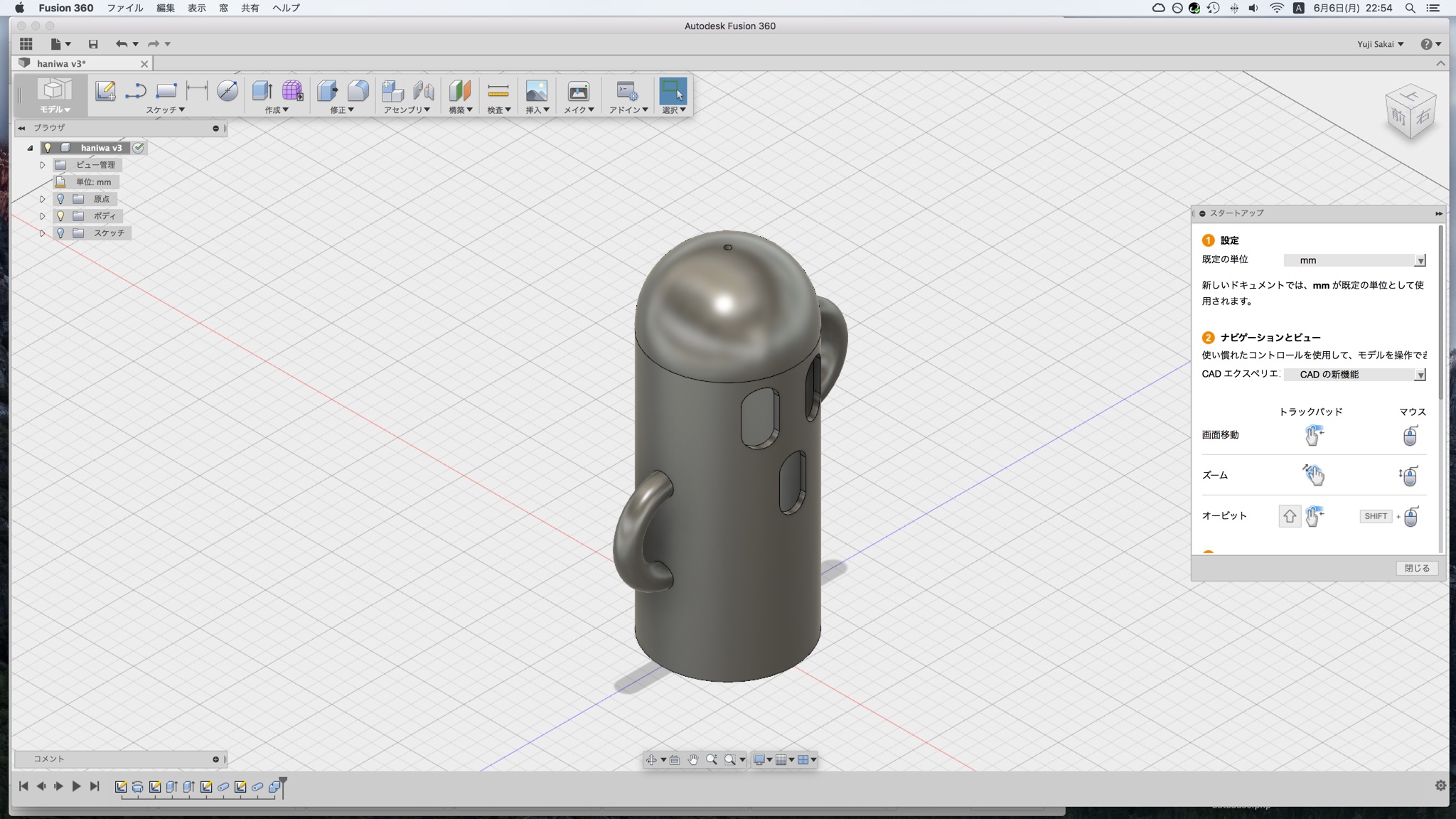The height and width of the screenshot is (819, 1456).
Task: Select the Extrude tool in Create group
Action: (262, 90)
